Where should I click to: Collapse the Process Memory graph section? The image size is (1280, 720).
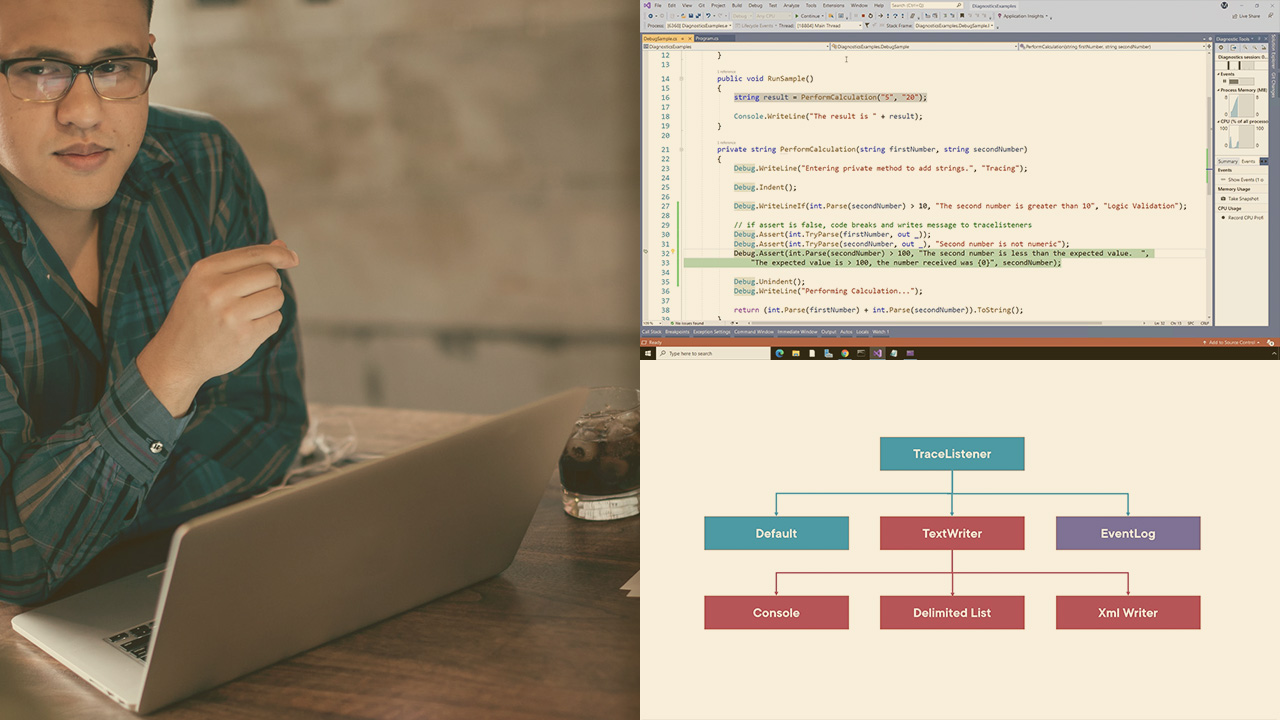1219,90
